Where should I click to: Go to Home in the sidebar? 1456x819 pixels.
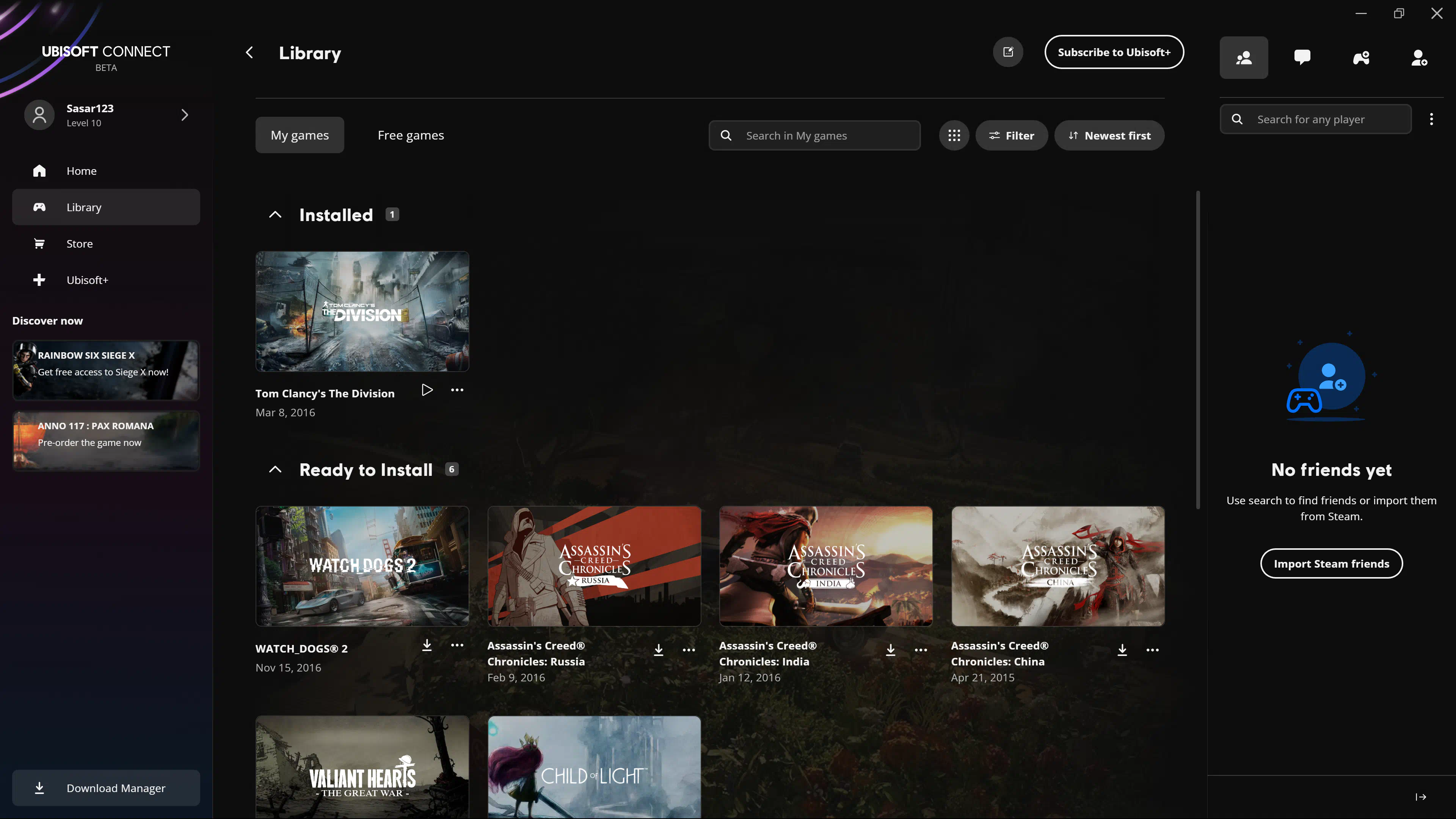pyautogui.click(x=106, y=171)
